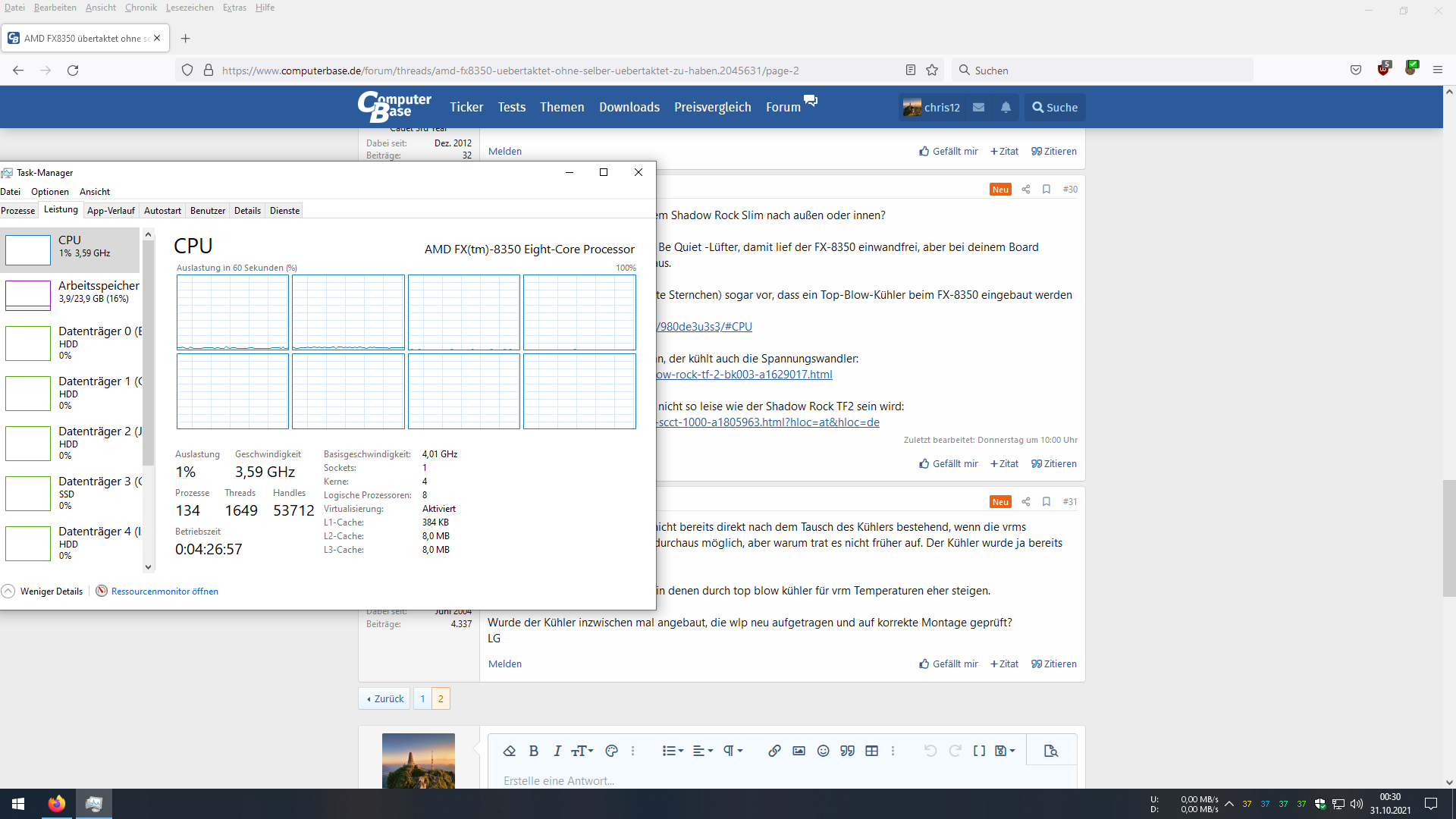This screenshot has width=1456, height=819.
Task: Open more insert options (second three-dot icon)
Action: coord(893,751)
